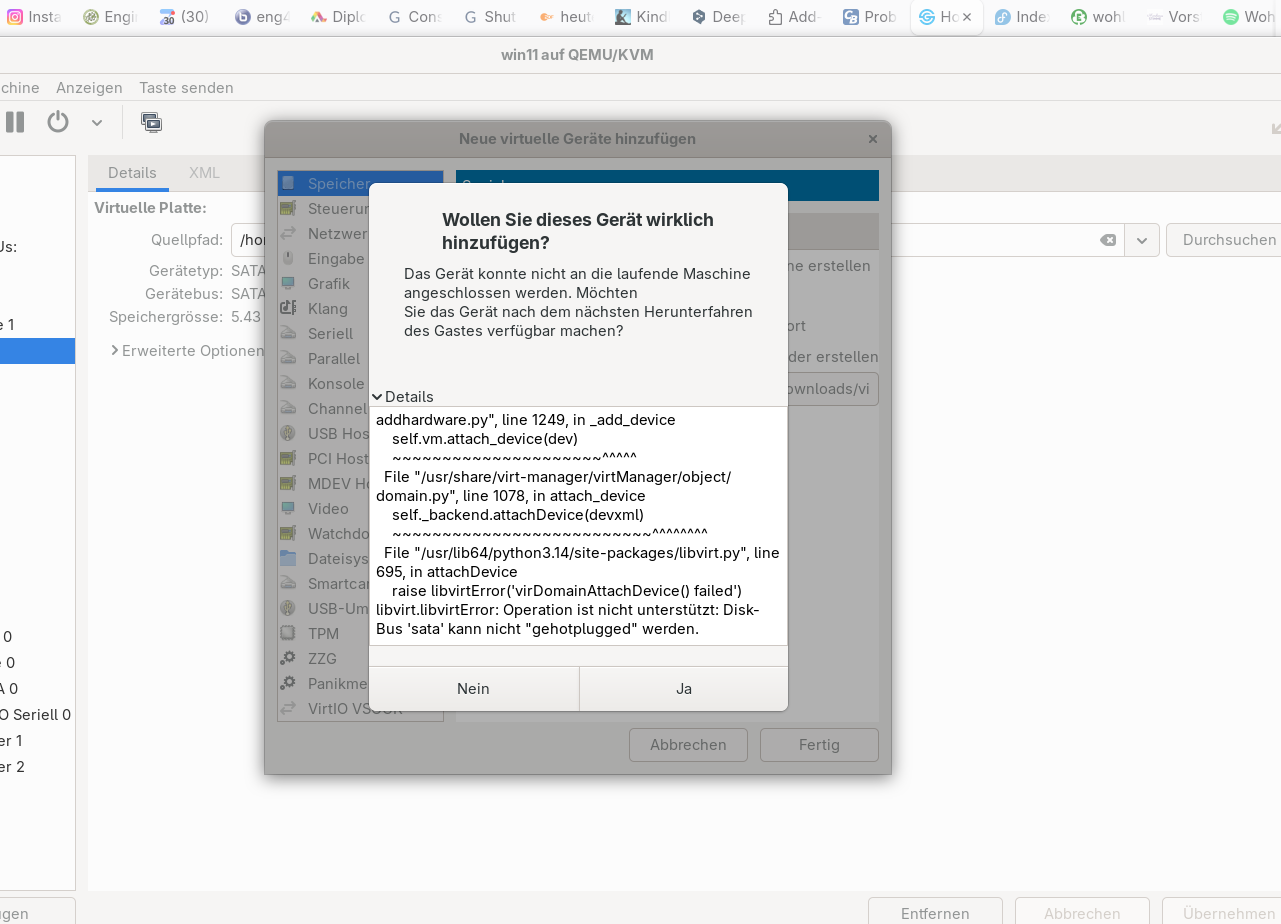
Task: Switch to the XML tab
Action: [x=204, y=173]
